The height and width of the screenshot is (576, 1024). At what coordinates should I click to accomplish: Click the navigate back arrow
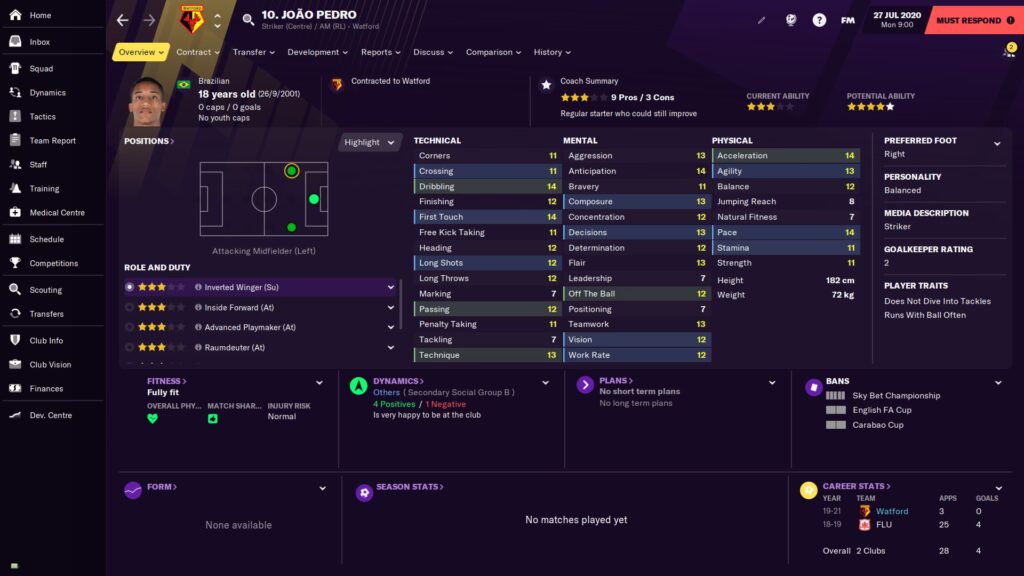tap(123, 20)
